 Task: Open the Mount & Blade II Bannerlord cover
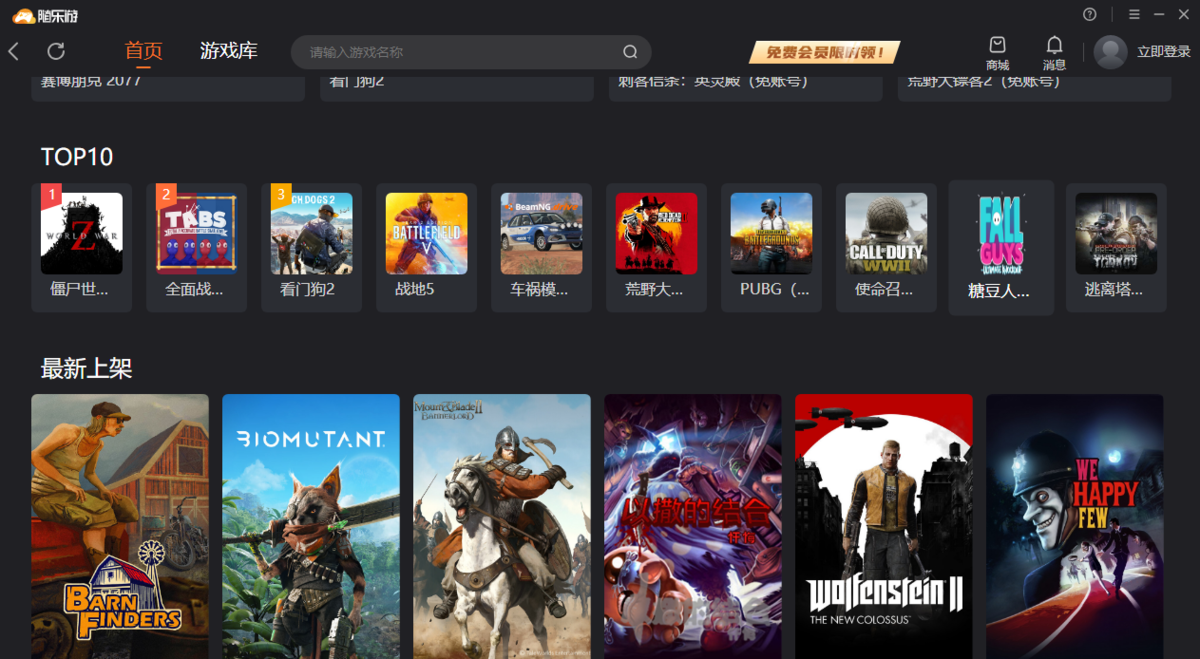[502, 526]
